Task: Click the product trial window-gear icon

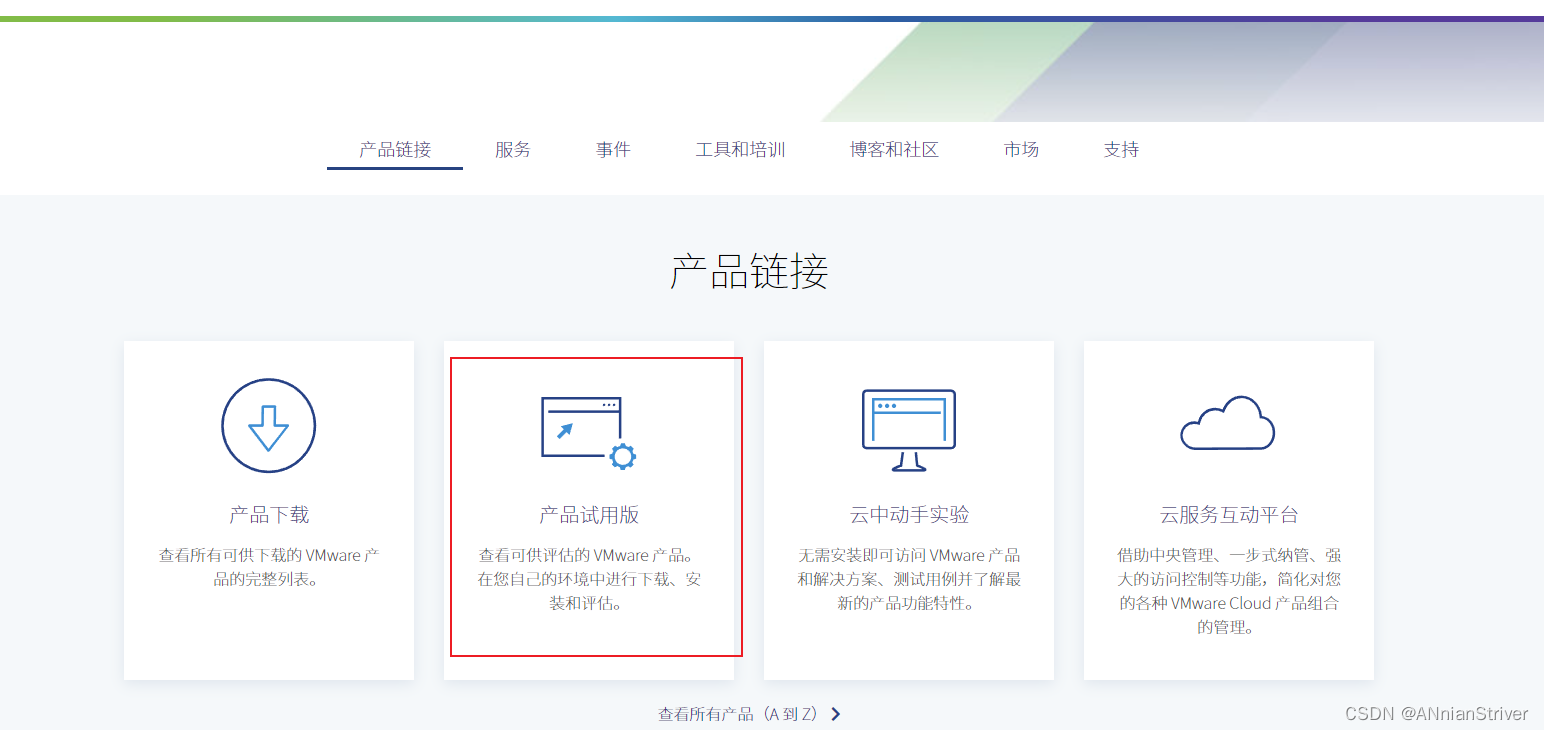Action: coord(588,432)
